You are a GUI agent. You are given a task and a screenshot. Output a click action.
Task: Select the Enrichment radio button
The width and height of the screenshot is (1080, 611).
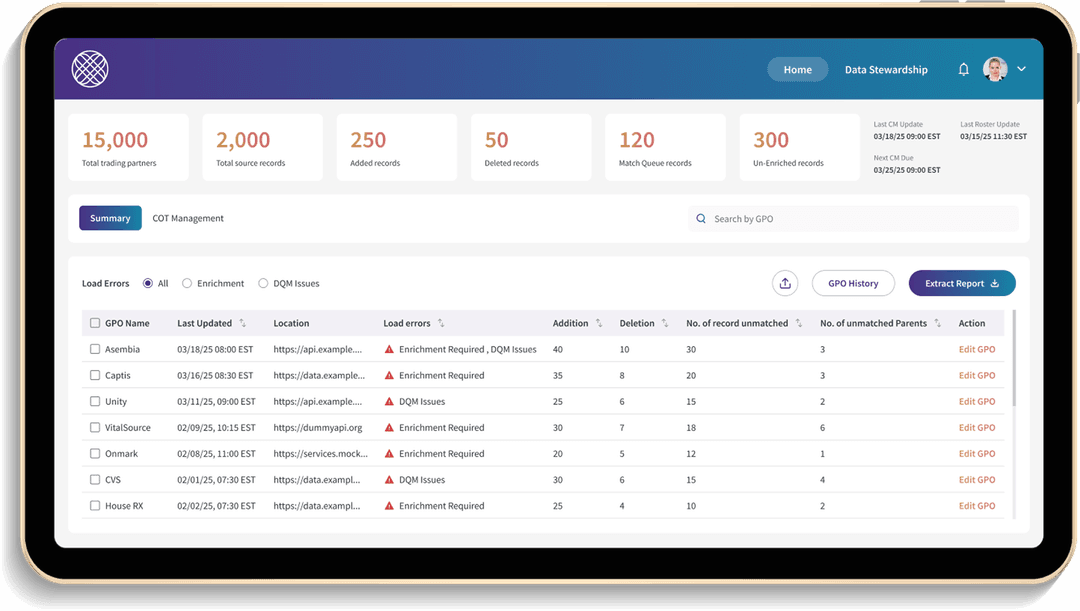(x=187, y=283)
